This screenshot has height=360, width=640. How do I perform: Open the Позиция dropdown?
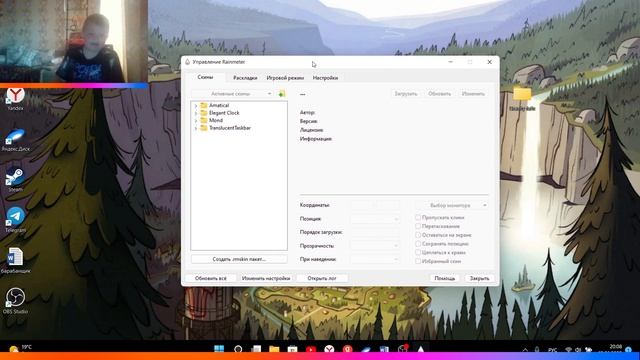pyautogui.click(x=375, y=219)
